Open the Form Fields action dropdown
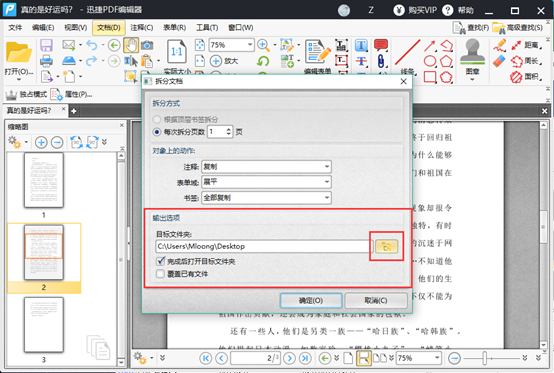Screen dimensions: 554x373 point(266,182)
